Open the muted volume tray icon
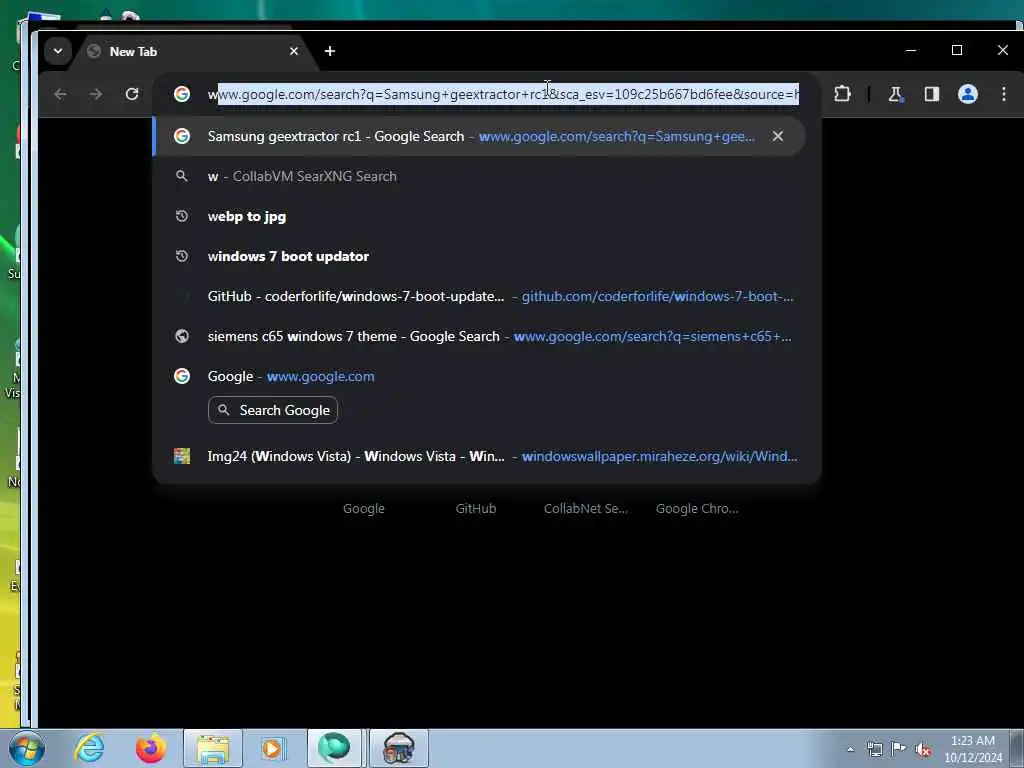1024x768 pixels. tap(923, 749)
